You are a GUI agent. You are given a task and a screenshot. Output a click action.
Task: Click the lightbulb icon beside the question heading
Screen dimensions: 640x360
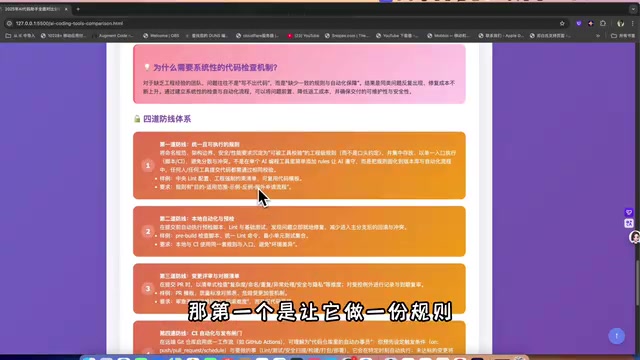(147, 67)
